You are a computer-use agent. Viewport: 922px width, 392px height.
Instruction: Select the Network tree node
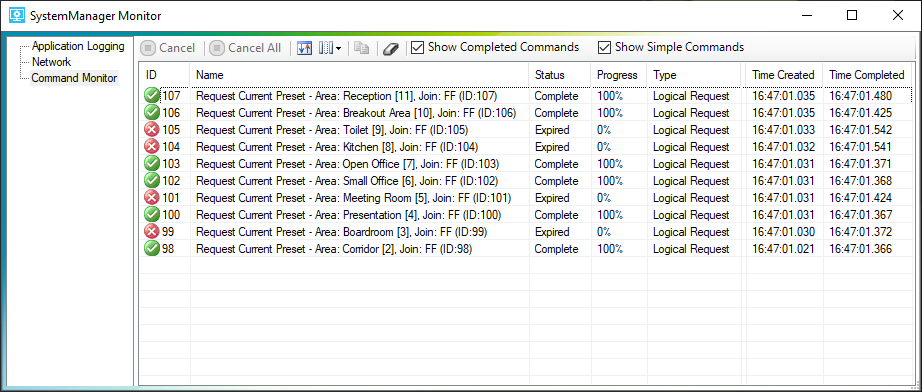coord(51,62)
